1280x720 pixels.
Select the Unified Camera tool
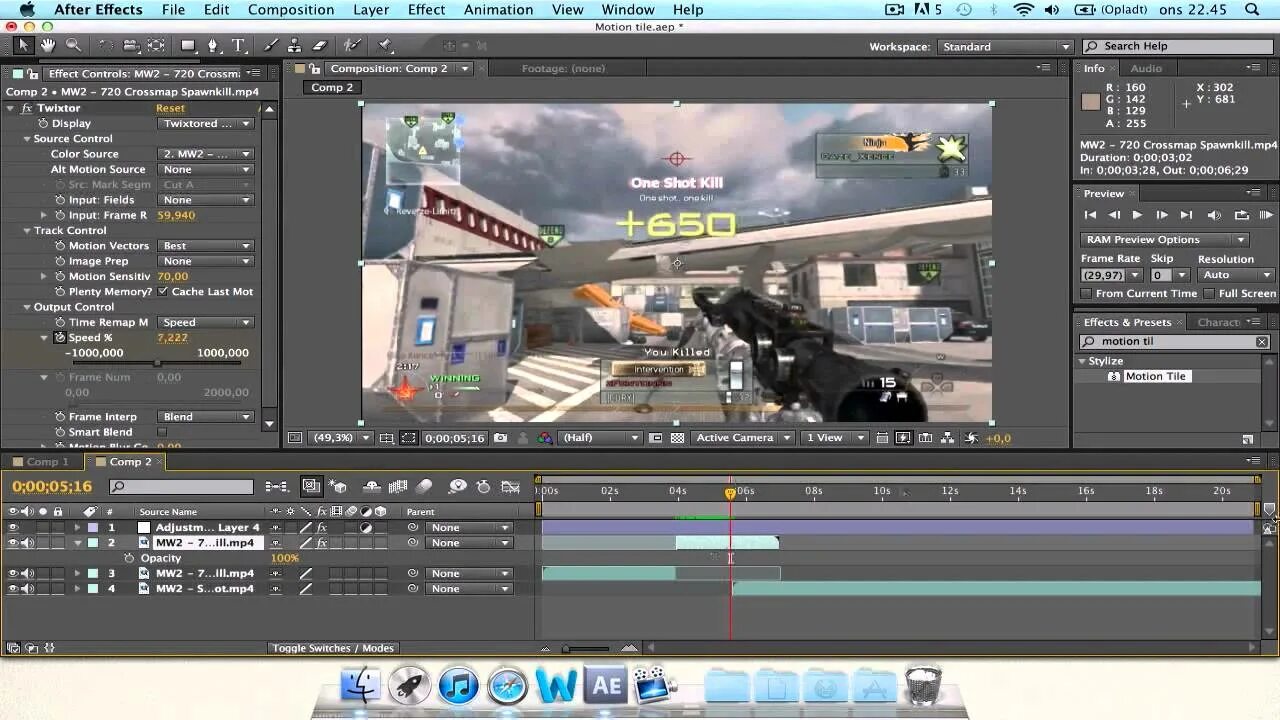[131, 46]
